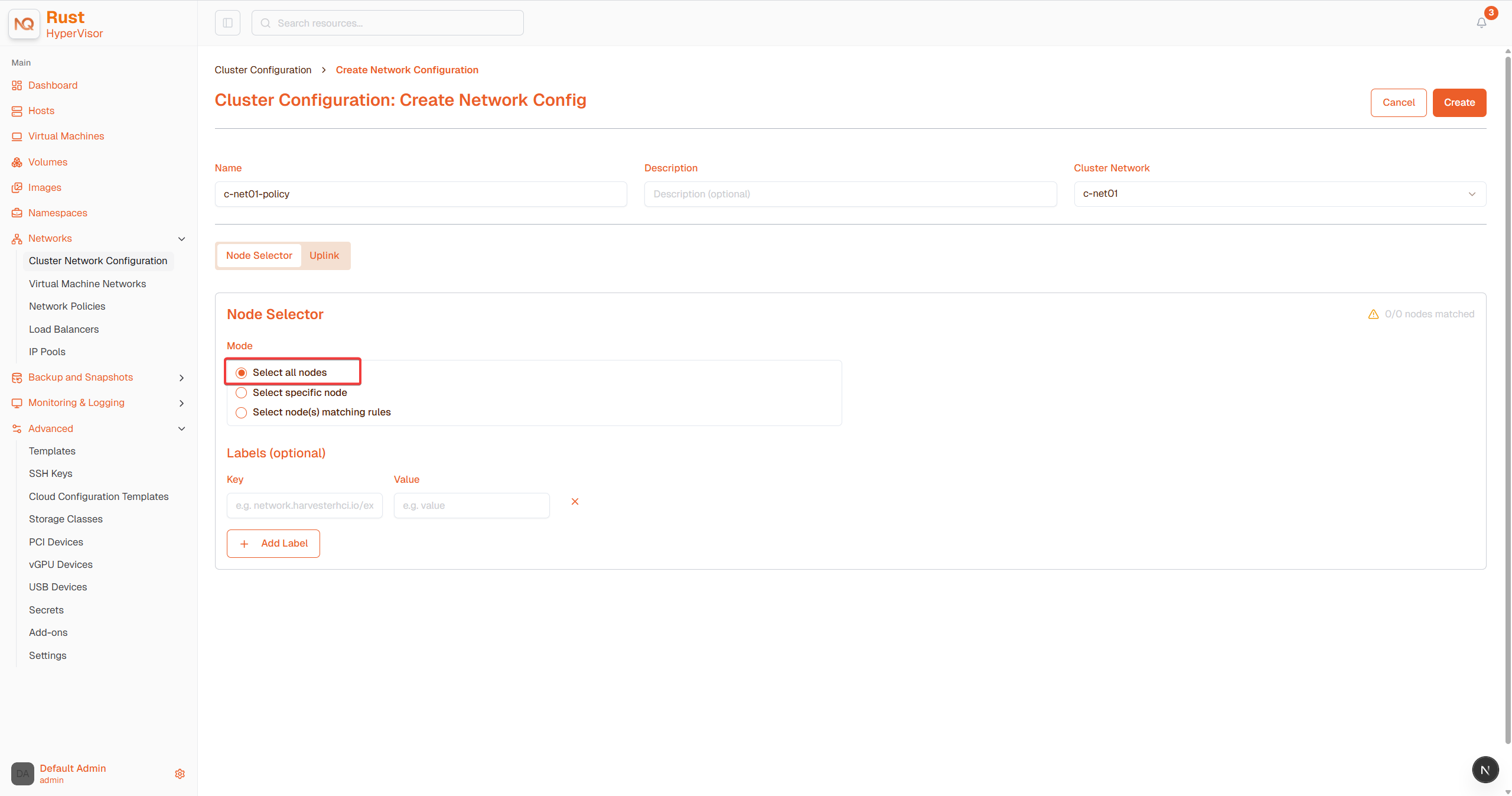1512x796 pixels.
Task: Click '0/0 nodes matched' text
Action: click(1429, 314)
